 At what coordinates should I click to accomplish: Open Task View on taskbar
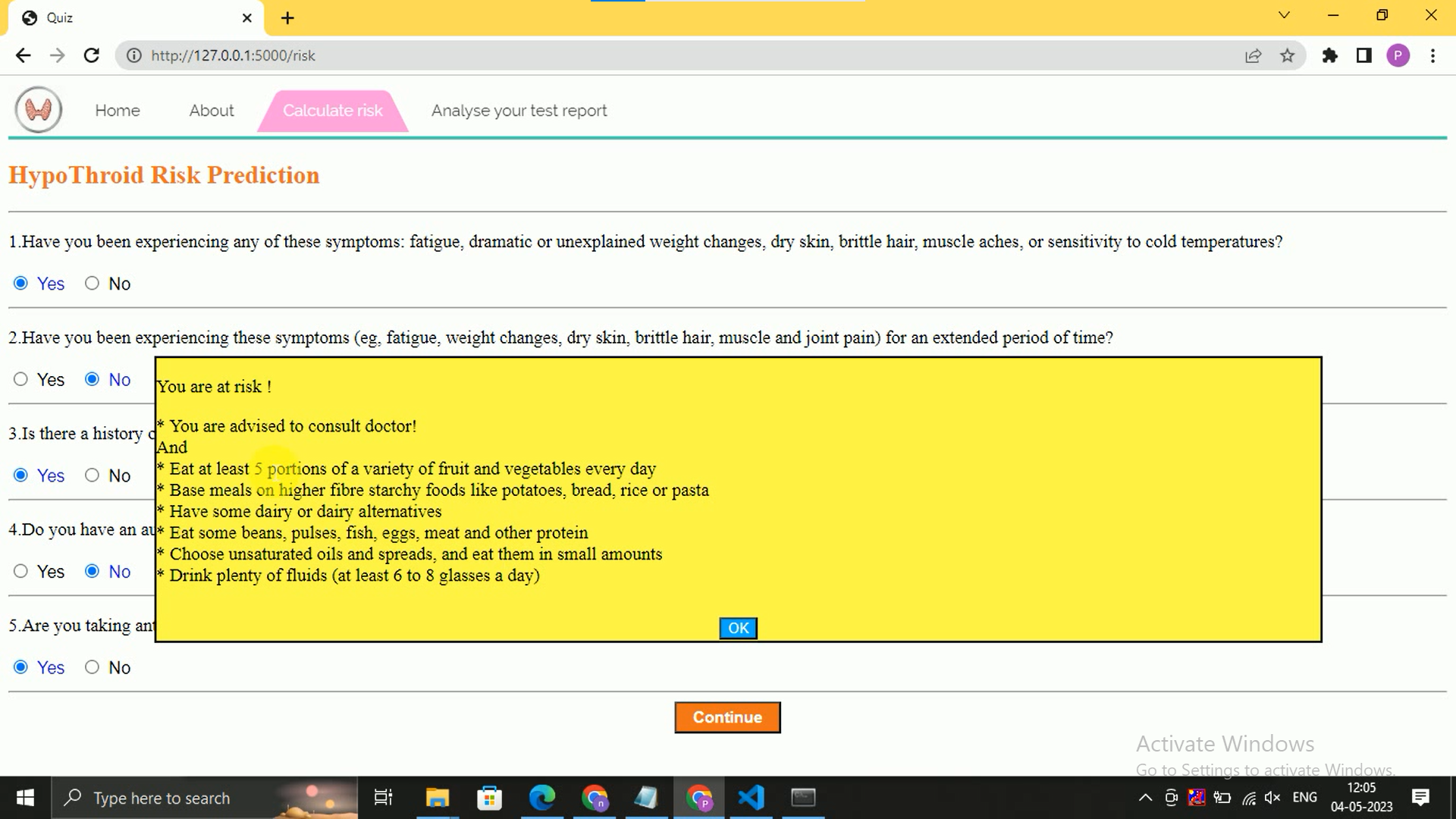[x=384, y=798]
